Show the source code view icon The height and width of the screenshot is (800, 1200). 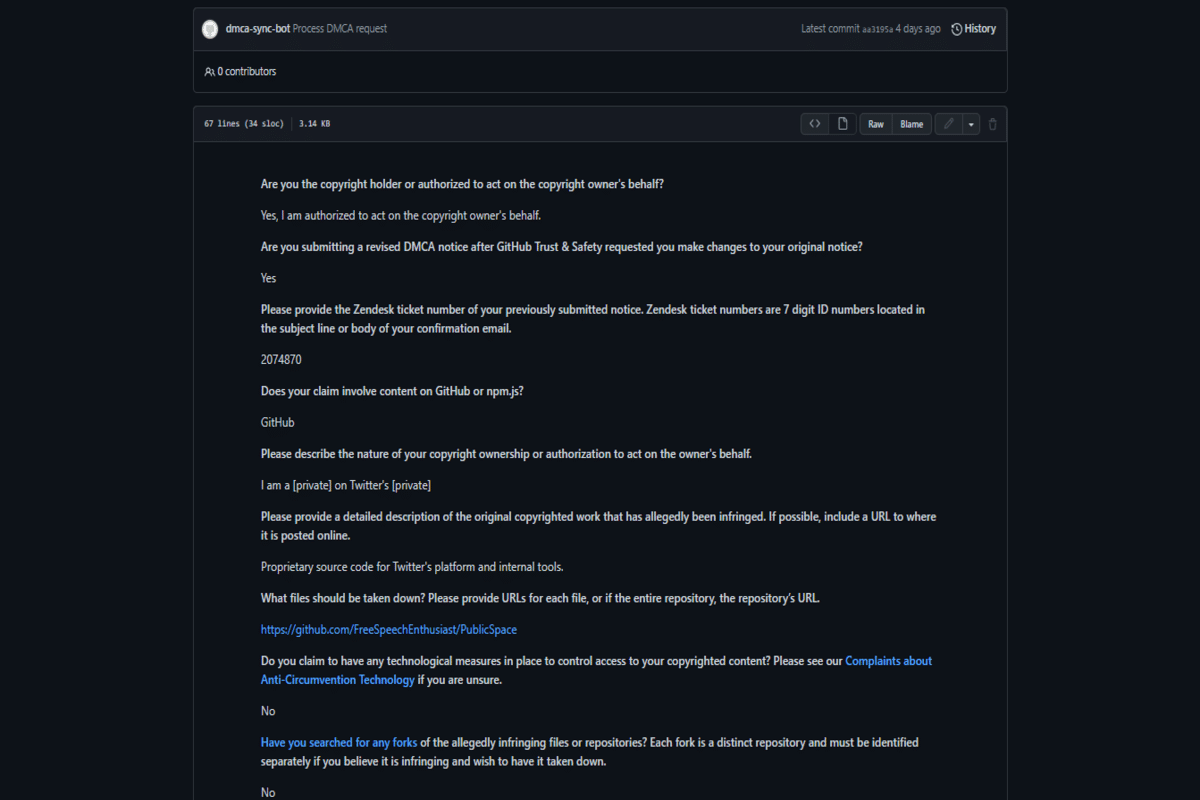[815, 124]
